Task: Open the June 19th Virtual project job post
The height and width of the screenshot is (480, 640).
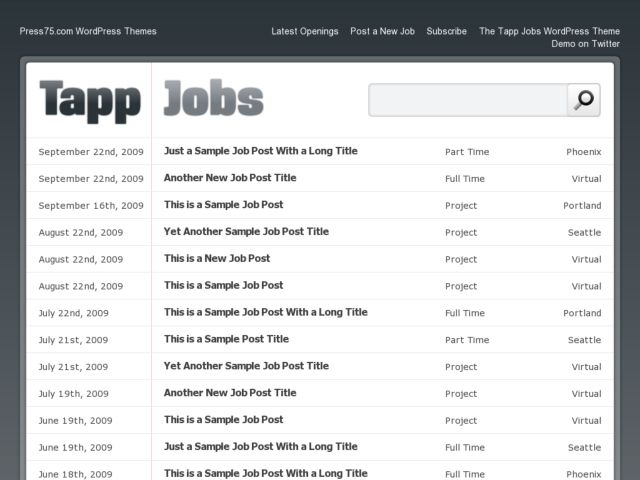Action: pos(224,420)
